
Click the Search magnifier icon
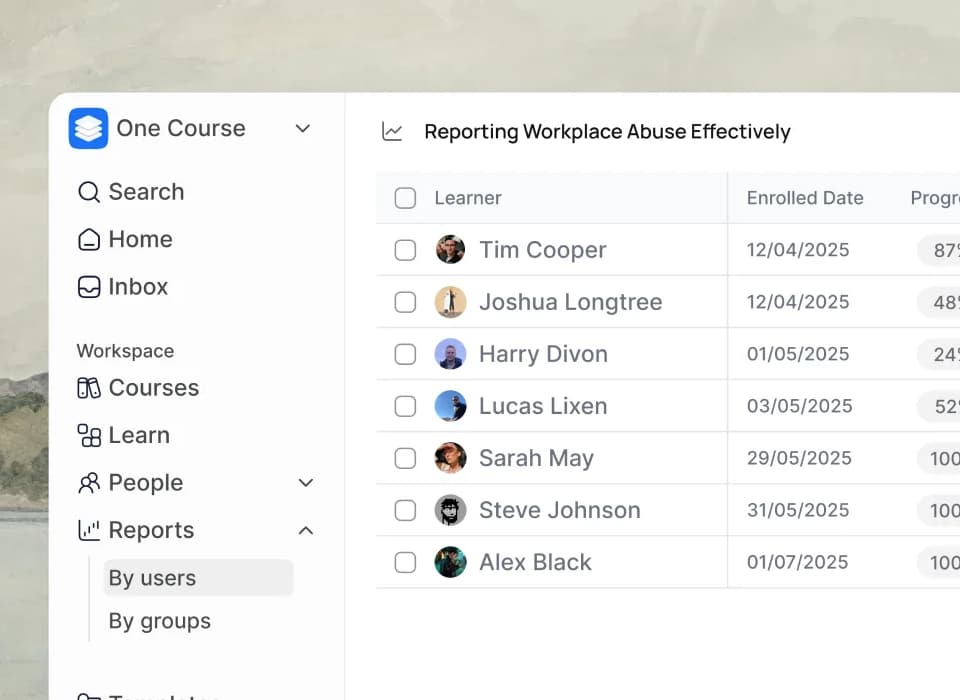(x=89, y=192)
